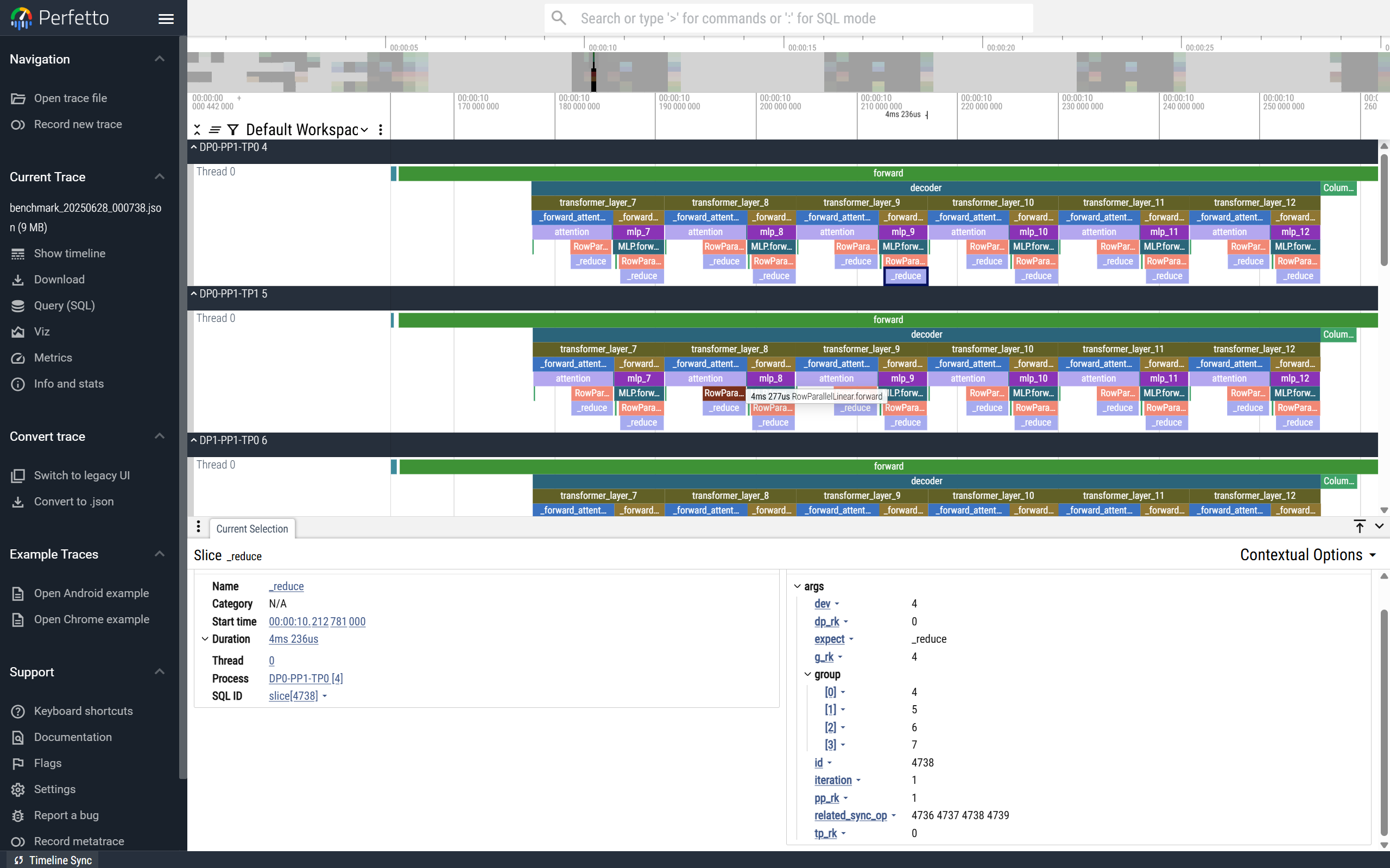Click the DP0-PP1-TP0 [4] process link
Viewport: 1390px width, 868px height.
(306, 678)
